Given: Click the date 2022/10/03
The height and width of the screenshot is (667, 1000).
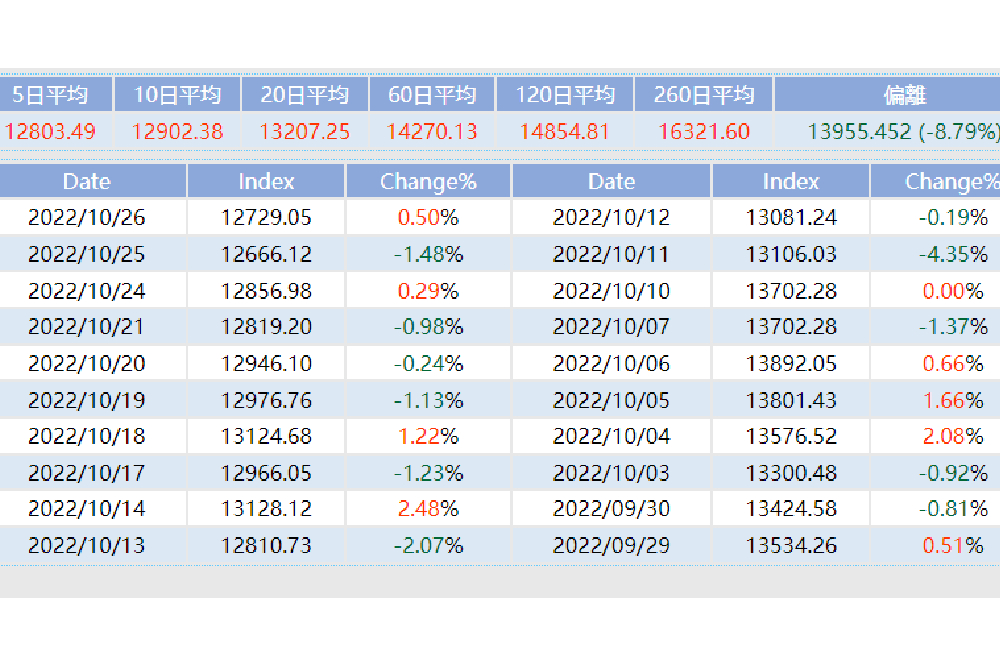Looking at the screenshot, I should (x=611, y=473).
